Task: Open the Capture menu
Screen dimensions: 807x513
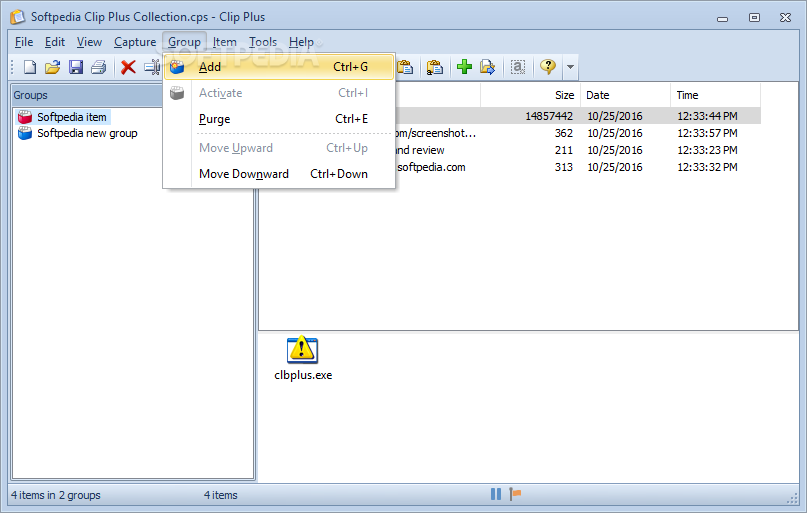Action: (135, 42)
